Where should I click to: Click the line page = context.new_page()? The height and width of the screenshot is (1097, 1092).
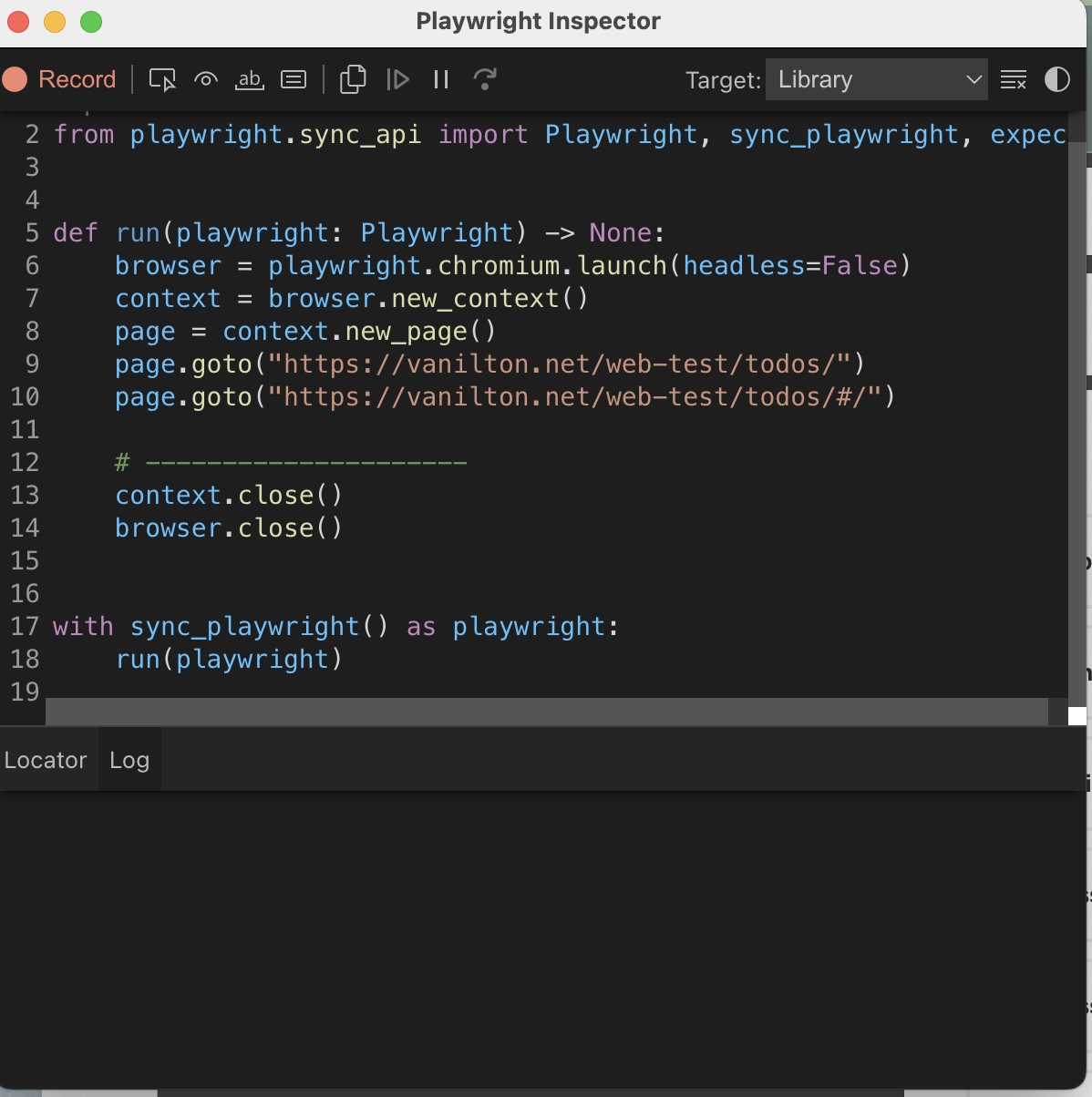coord(305,331)
